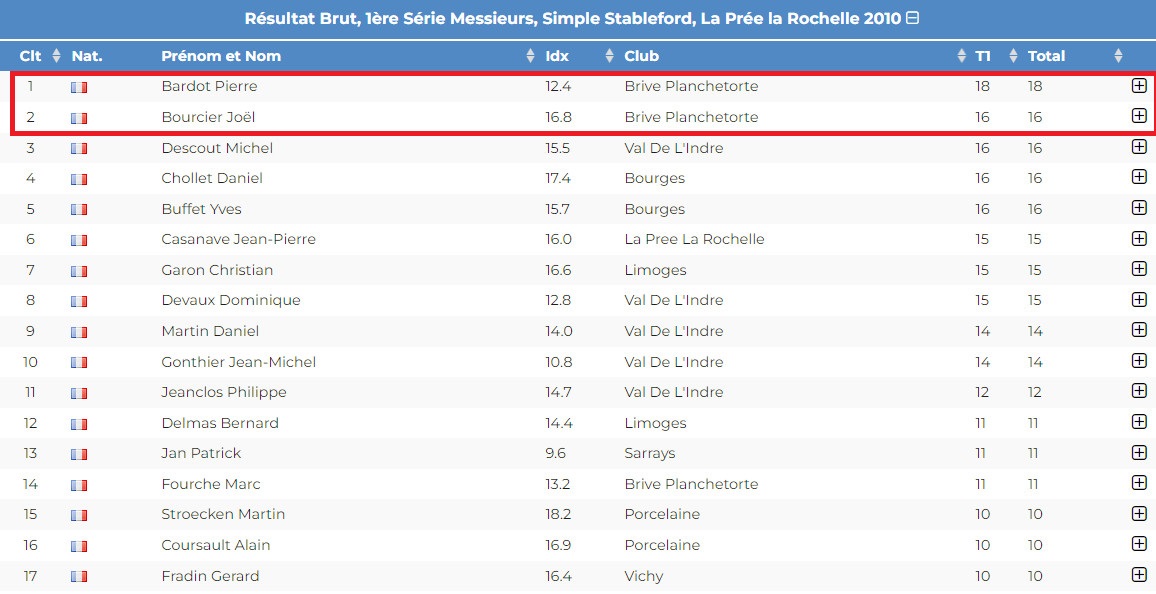This screenshot has height=594, width=1156.
Task: Sort by Total column arrows
Action: click(x=1118, y=56)
